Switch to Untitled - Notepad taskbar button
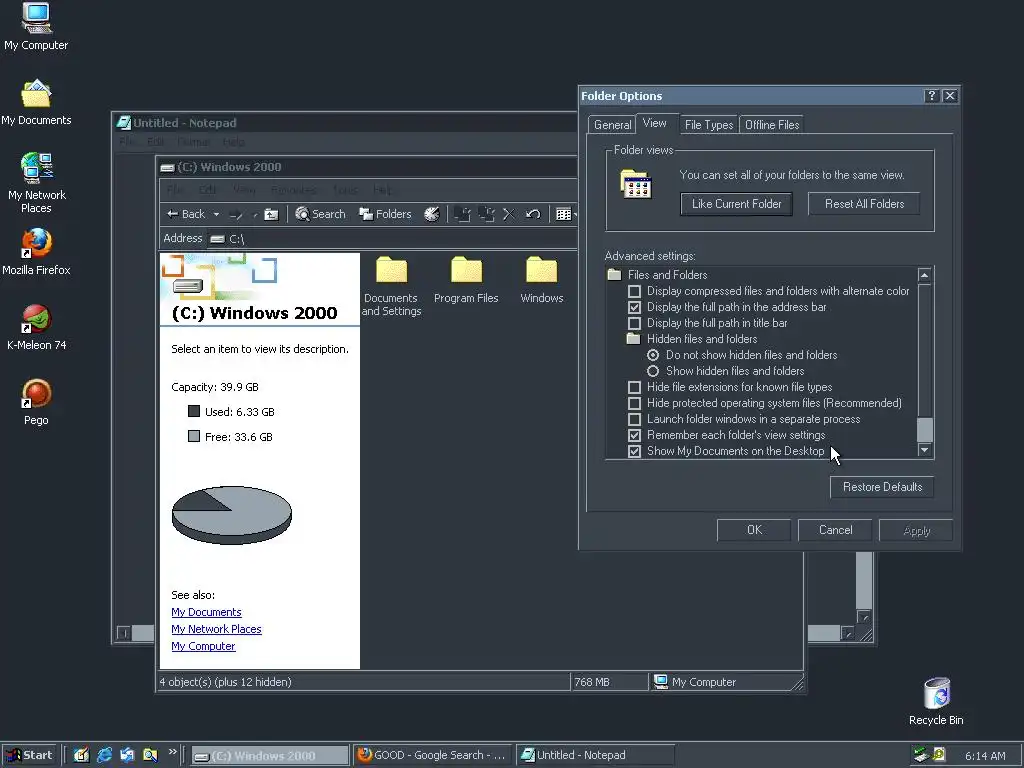The width and height of the screenshot is (1024, 768). coord(596,756)
